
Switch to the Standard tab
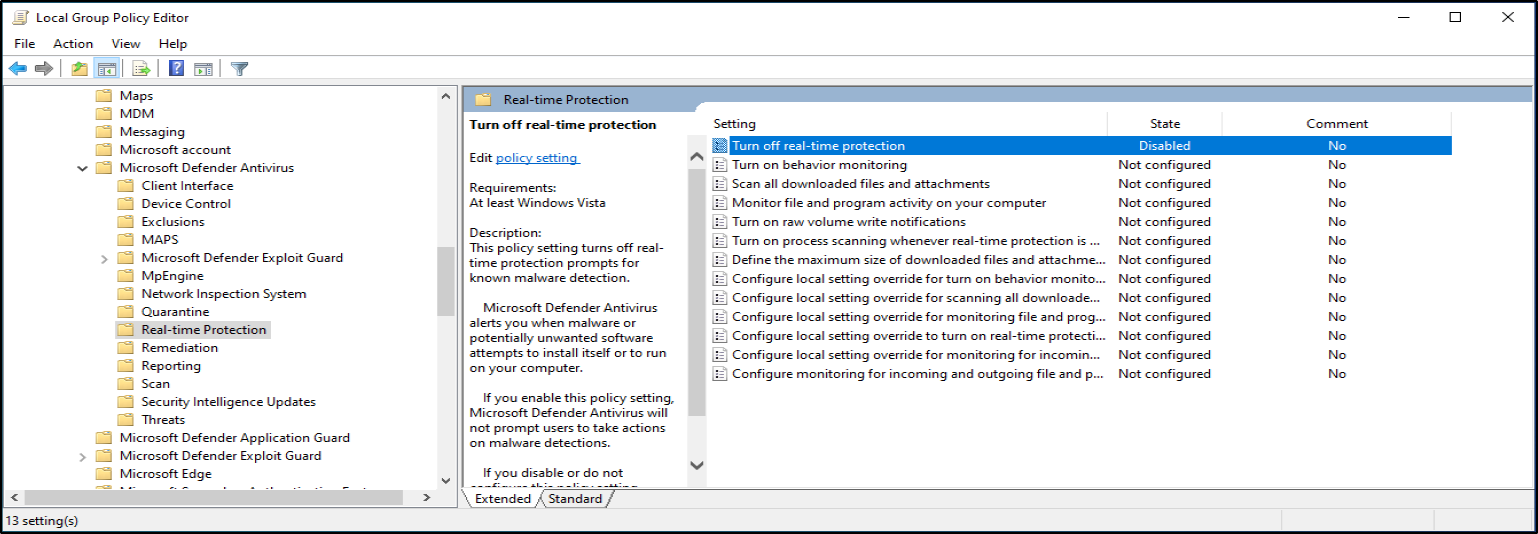(575, 498)
